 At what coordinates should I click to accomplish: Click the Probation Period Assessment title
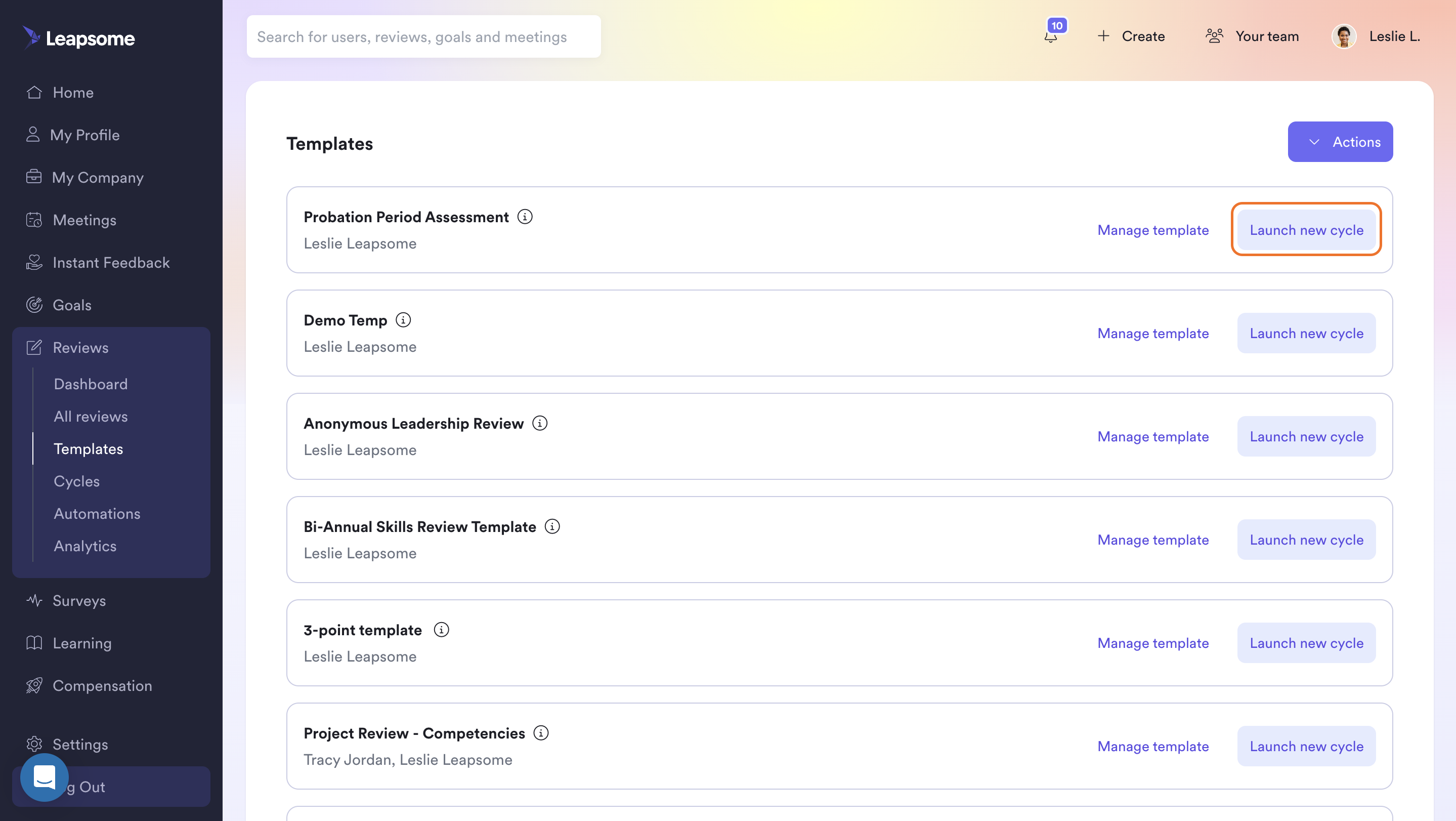point(406,217)
